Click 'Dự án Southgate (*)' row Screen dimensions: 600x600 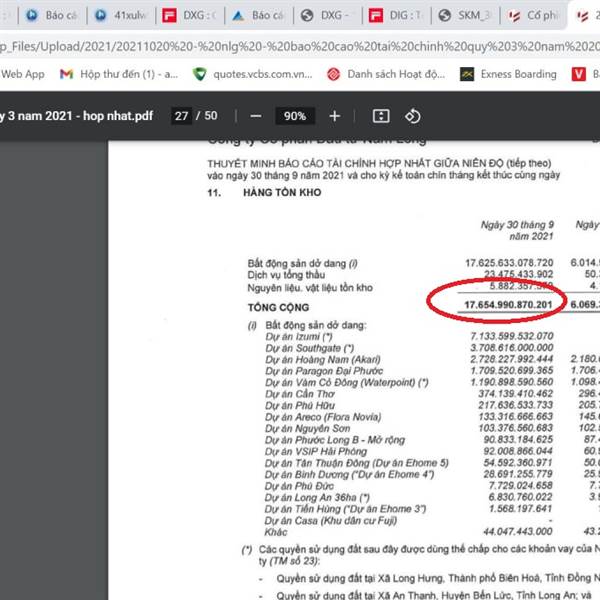click(310, 348)
